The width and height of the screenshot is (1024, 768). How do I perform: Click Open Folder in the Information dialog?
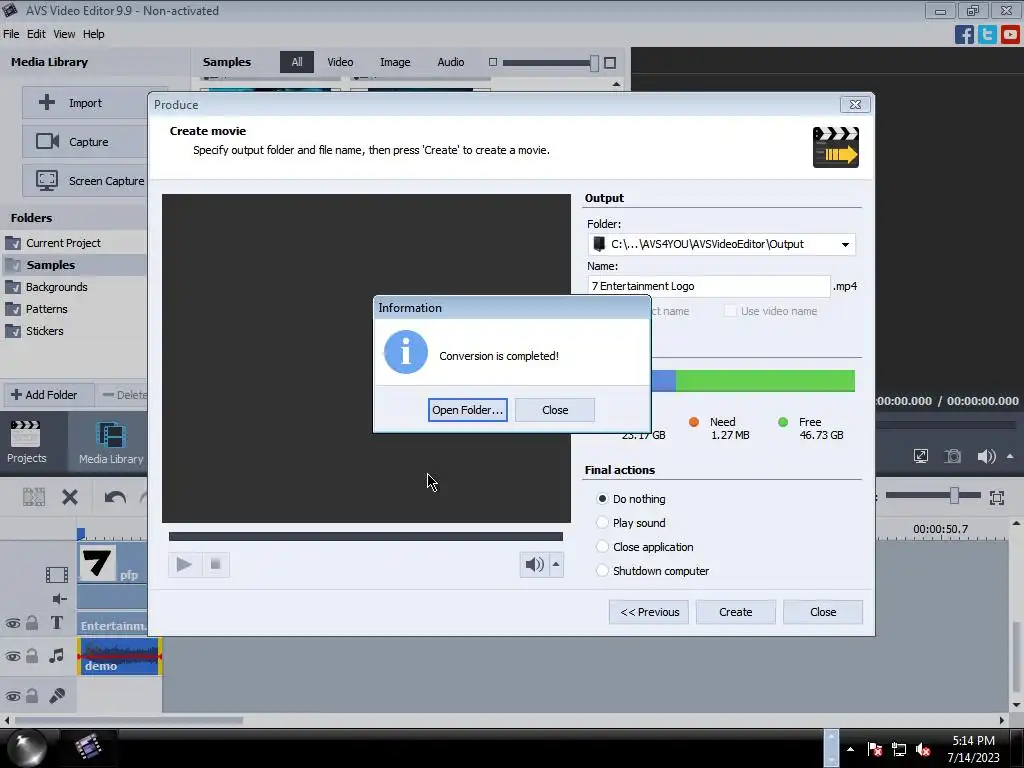click(x=468, y=410)
